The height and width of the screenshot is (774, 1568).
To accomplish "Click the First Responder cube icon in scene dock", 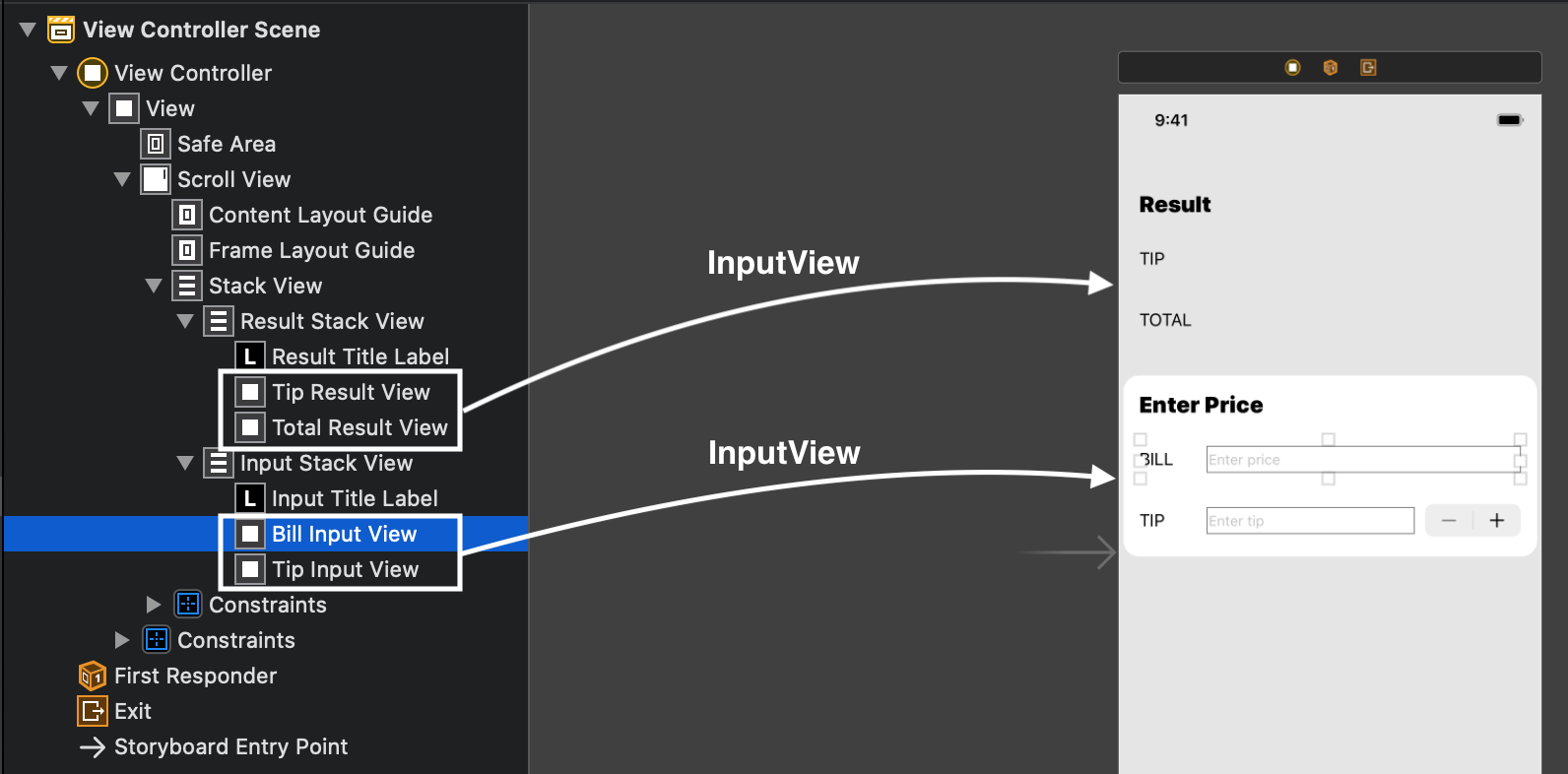I will pyautogui.click(x=1330, y=67).
